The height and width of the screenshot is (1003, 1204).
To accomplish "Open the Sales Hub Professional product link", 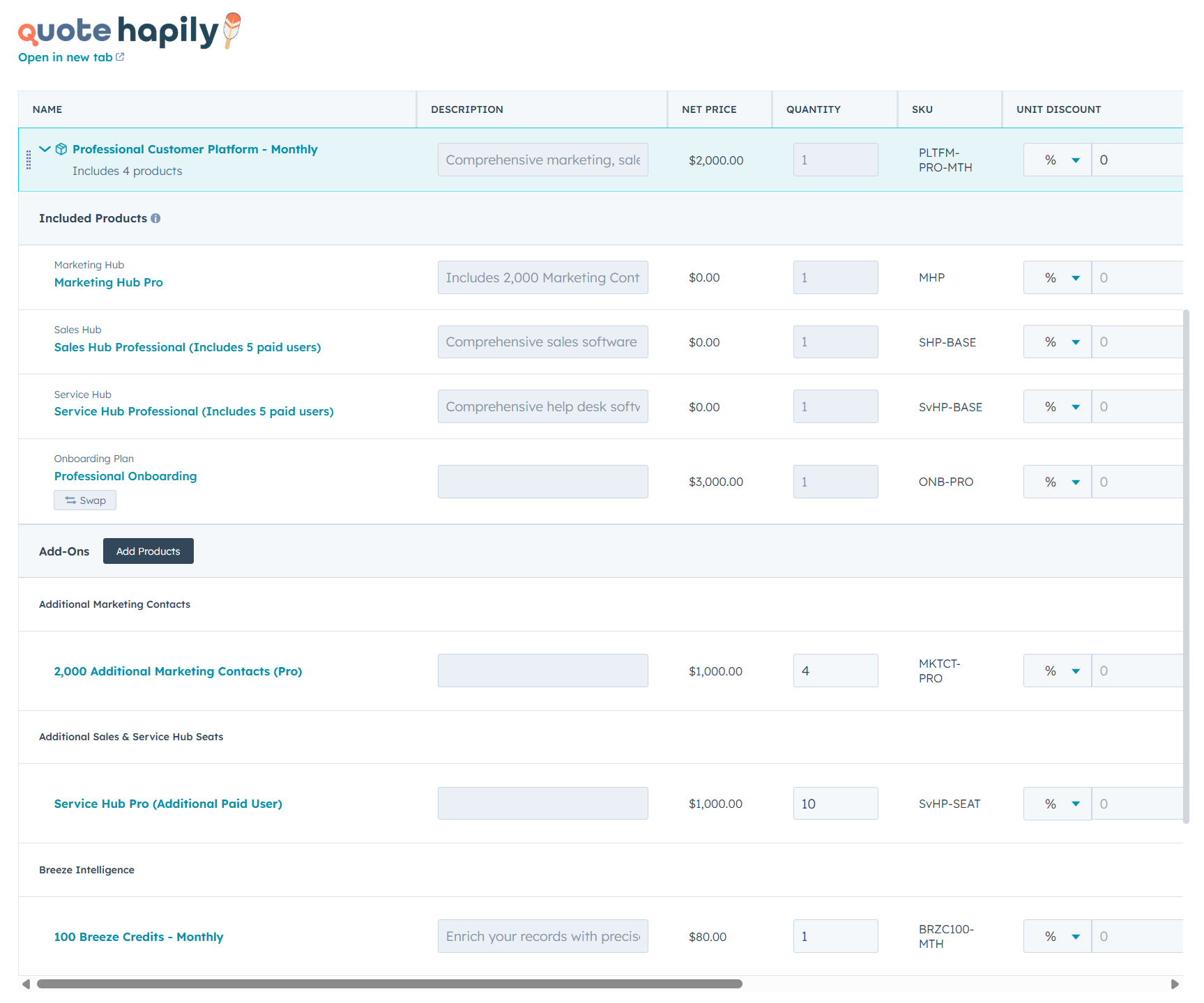I will click(x=188, y=347).
